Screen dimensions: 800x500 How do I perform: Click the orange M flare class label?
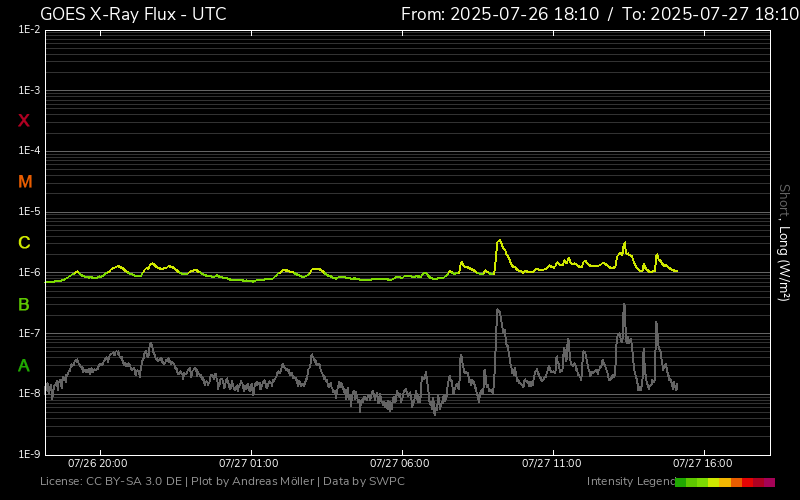click(x=25, y=182)
